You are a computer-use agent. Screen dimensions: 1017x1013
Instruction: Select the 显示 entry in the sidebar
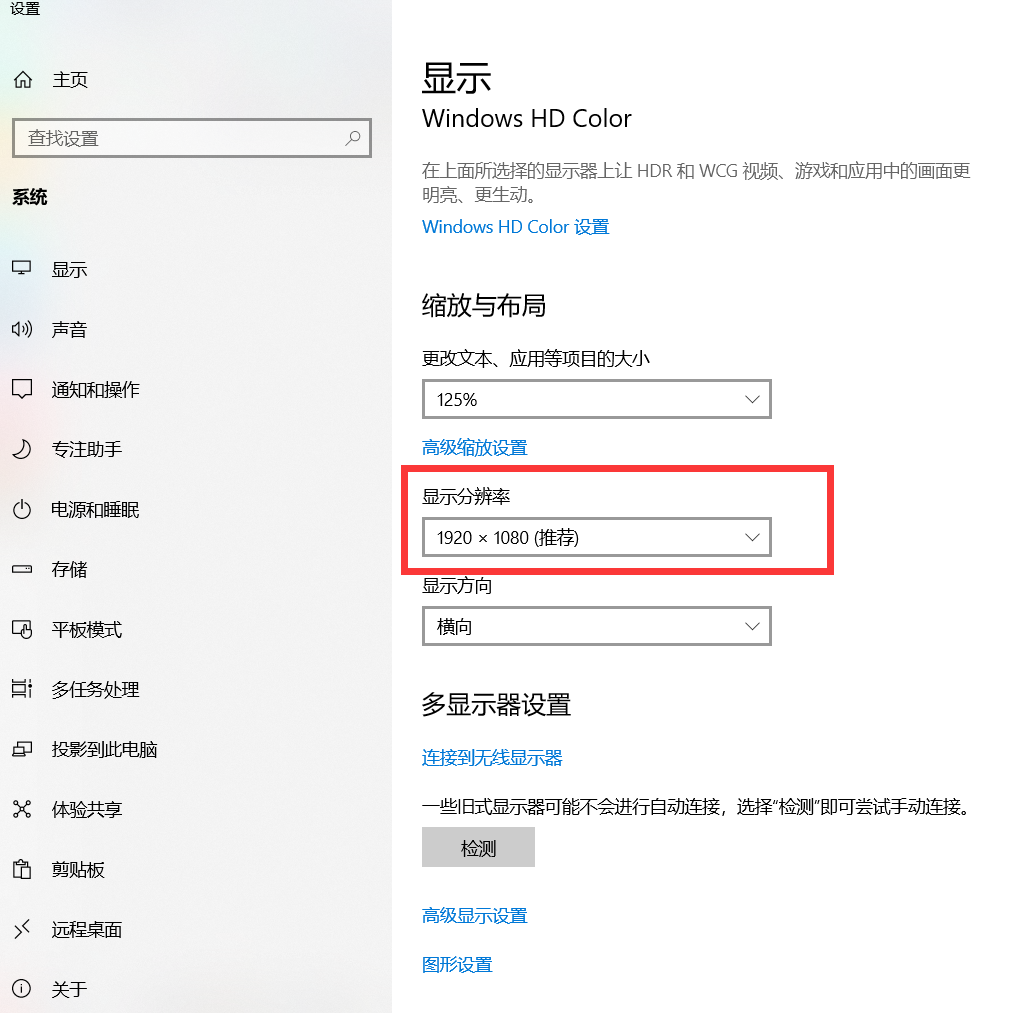tap(69, 268)
